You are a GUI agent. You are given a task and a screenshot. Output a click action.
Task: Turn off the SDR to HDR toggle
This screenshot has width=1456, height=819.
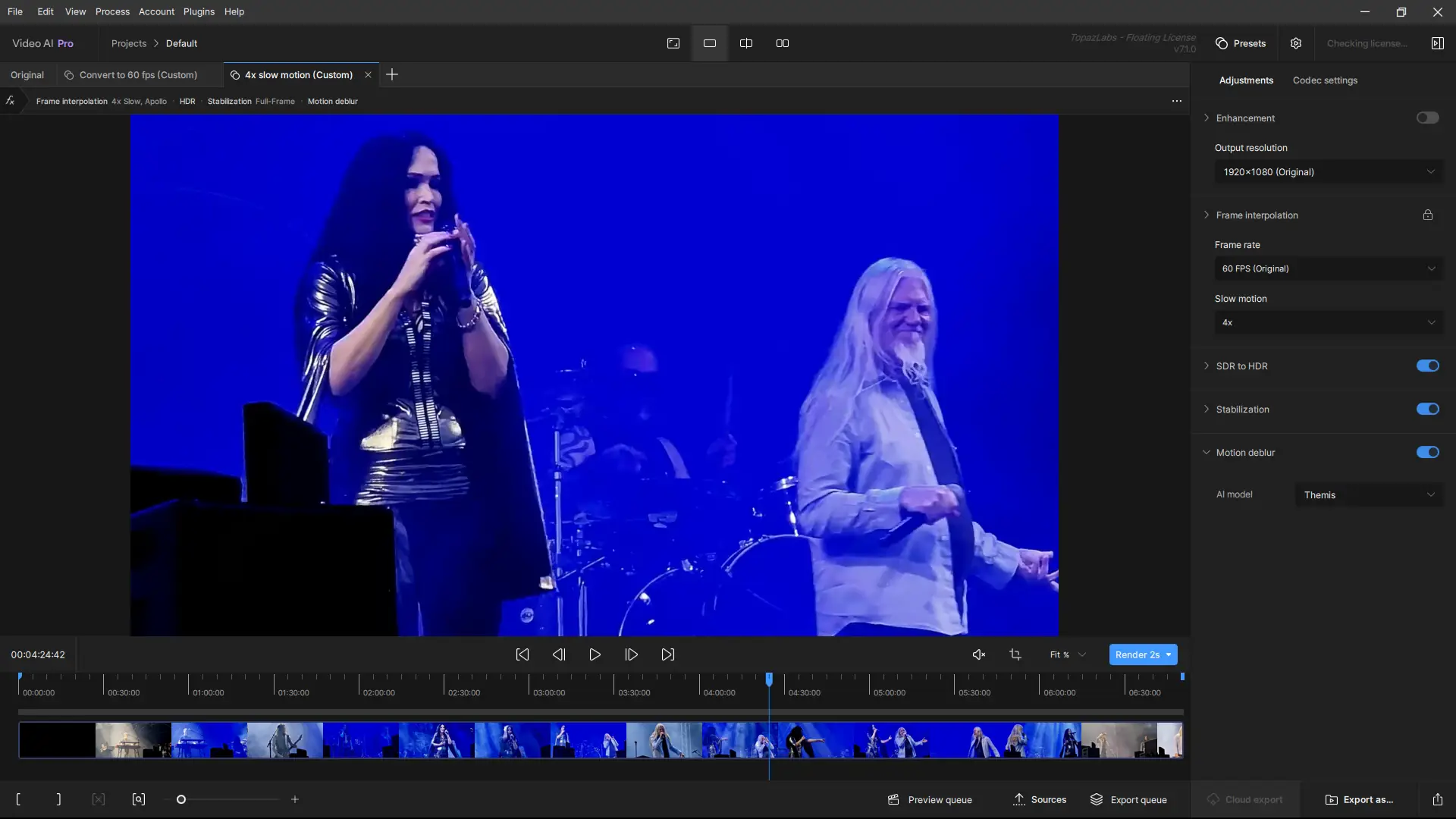(x=1427, y=366)
